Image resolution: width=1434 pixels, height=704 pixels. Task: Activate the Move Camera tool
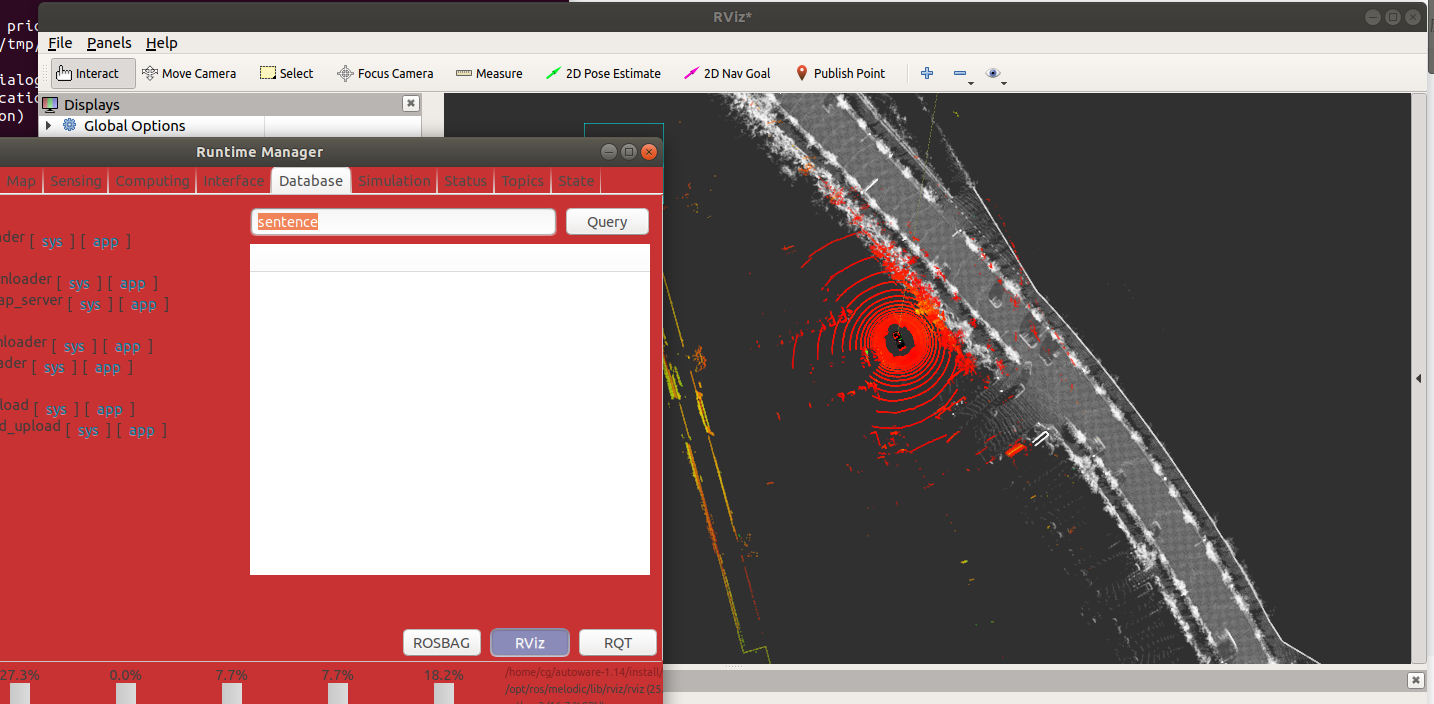[x=189, y=73]
